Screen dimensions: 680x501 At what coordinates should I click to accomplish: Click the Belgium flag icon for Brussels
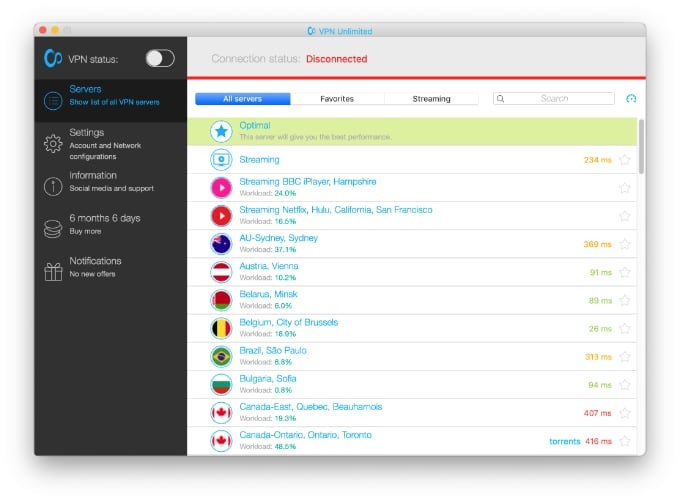click(x=221, y=328)
